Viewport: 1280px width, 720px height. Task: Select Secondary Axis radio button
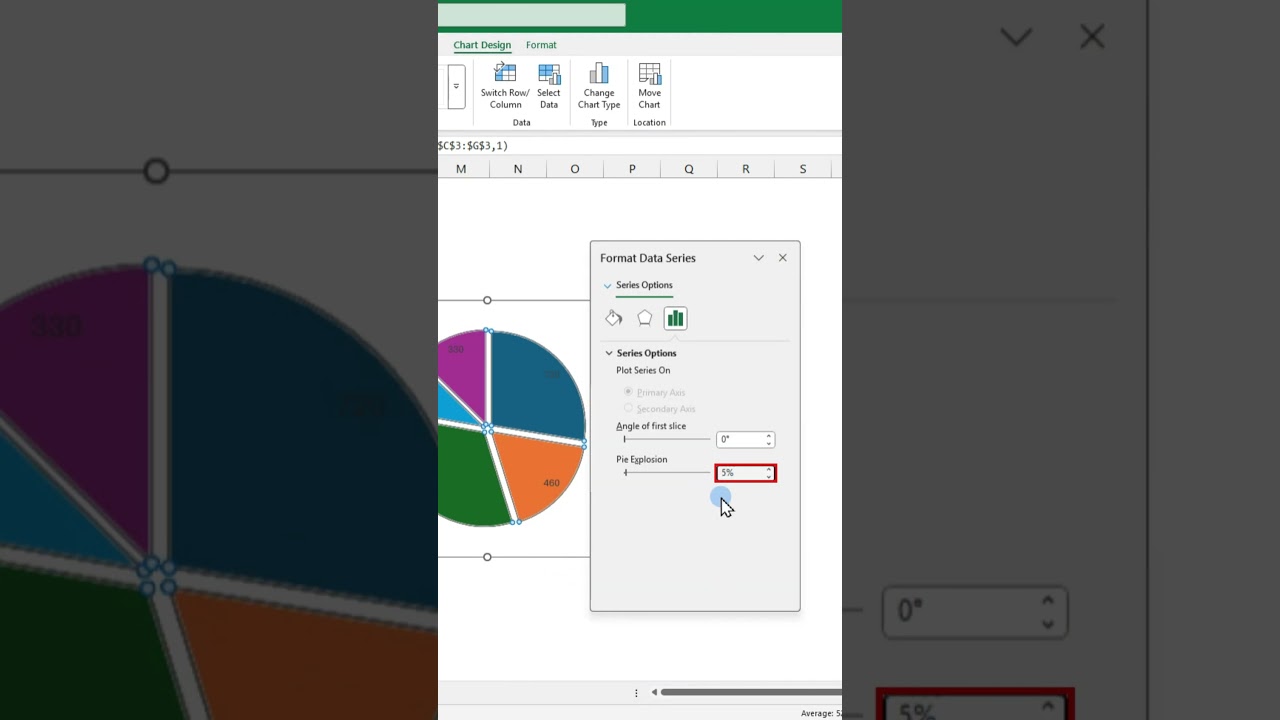628,408
